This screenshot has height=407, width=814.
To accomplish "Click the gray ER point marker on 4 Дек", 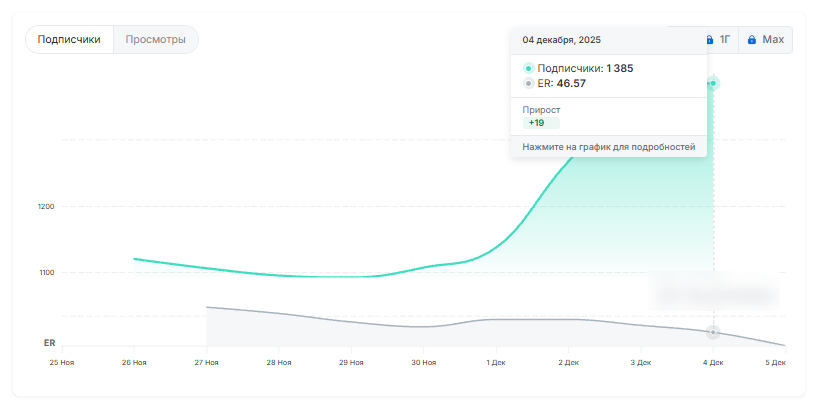I will pos(713,331).
